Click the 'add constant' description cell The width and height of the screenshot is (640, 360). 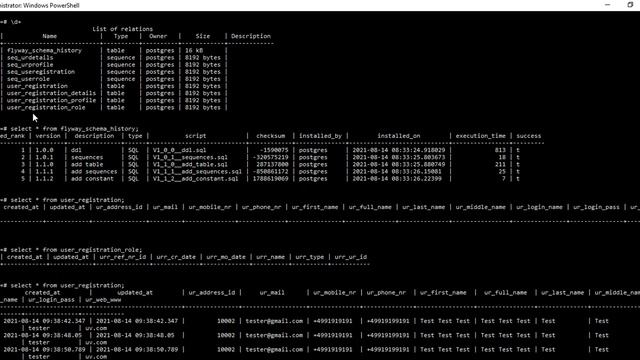tap(92, 179)
